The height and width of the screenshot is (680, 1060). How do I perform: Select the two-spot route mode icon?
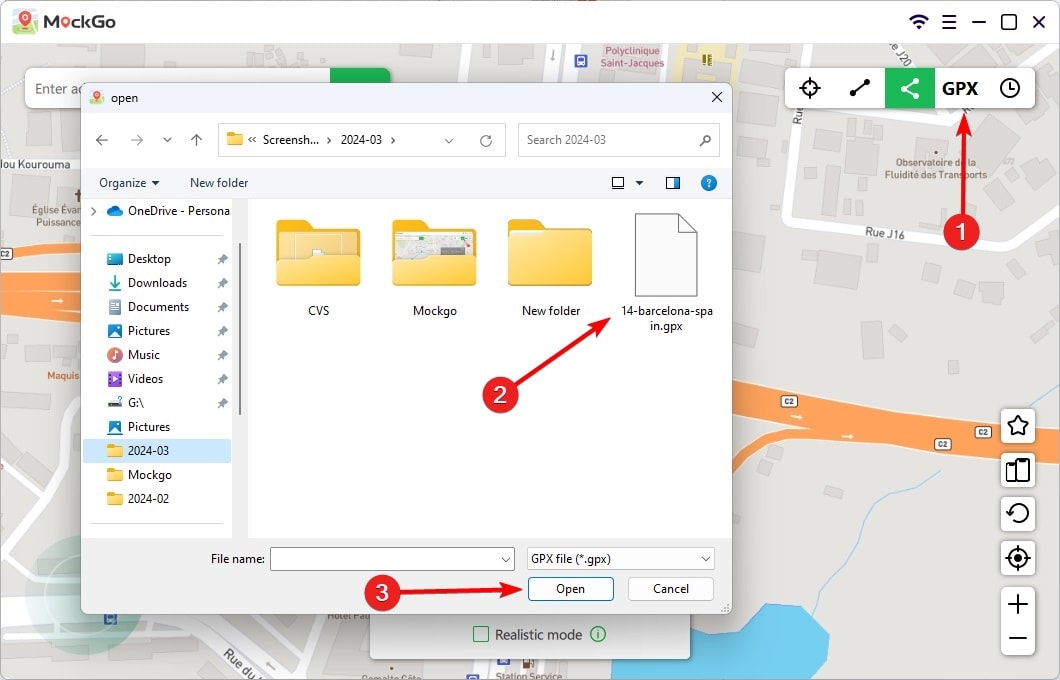point(859,88)
